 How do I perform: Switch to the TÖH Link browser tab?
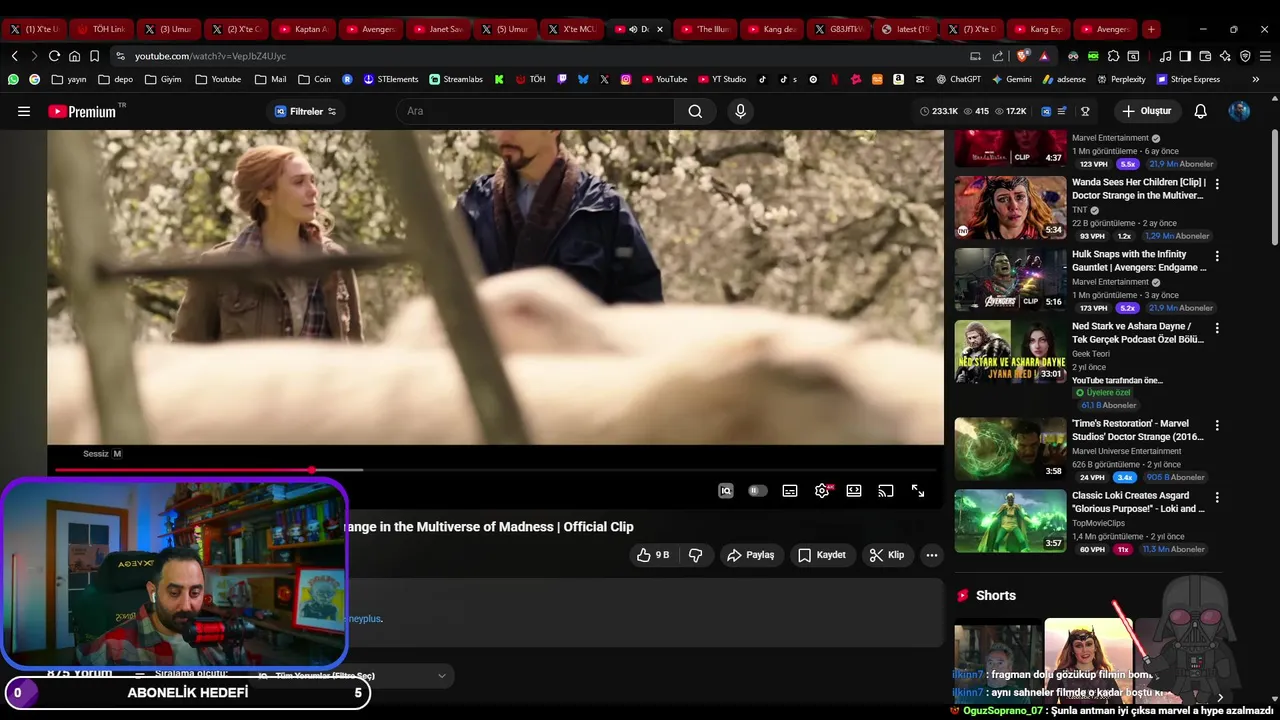tap(101, 29)
